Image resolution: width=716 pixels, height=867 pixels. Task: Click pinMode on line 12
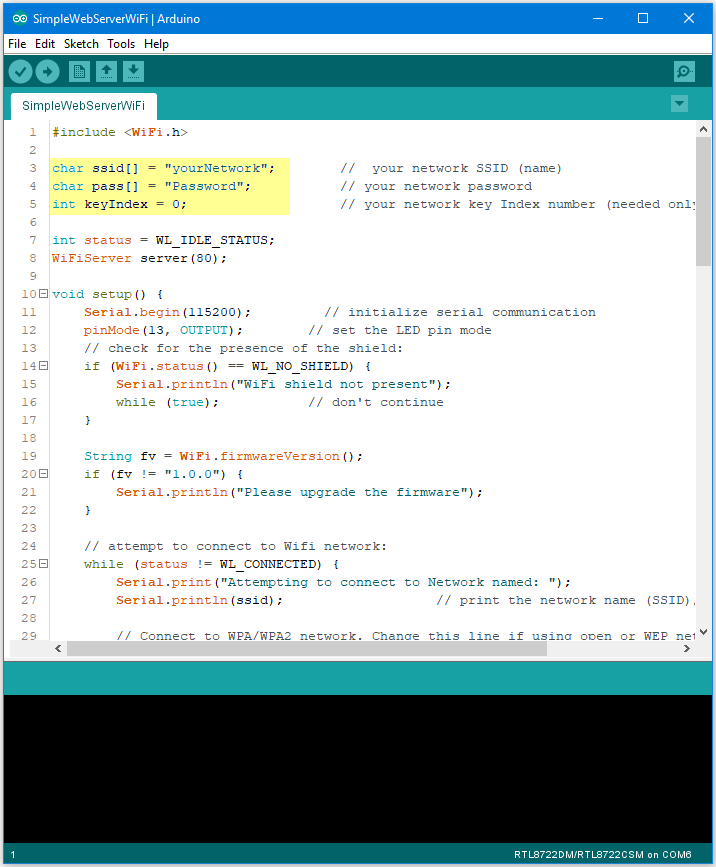112,330
